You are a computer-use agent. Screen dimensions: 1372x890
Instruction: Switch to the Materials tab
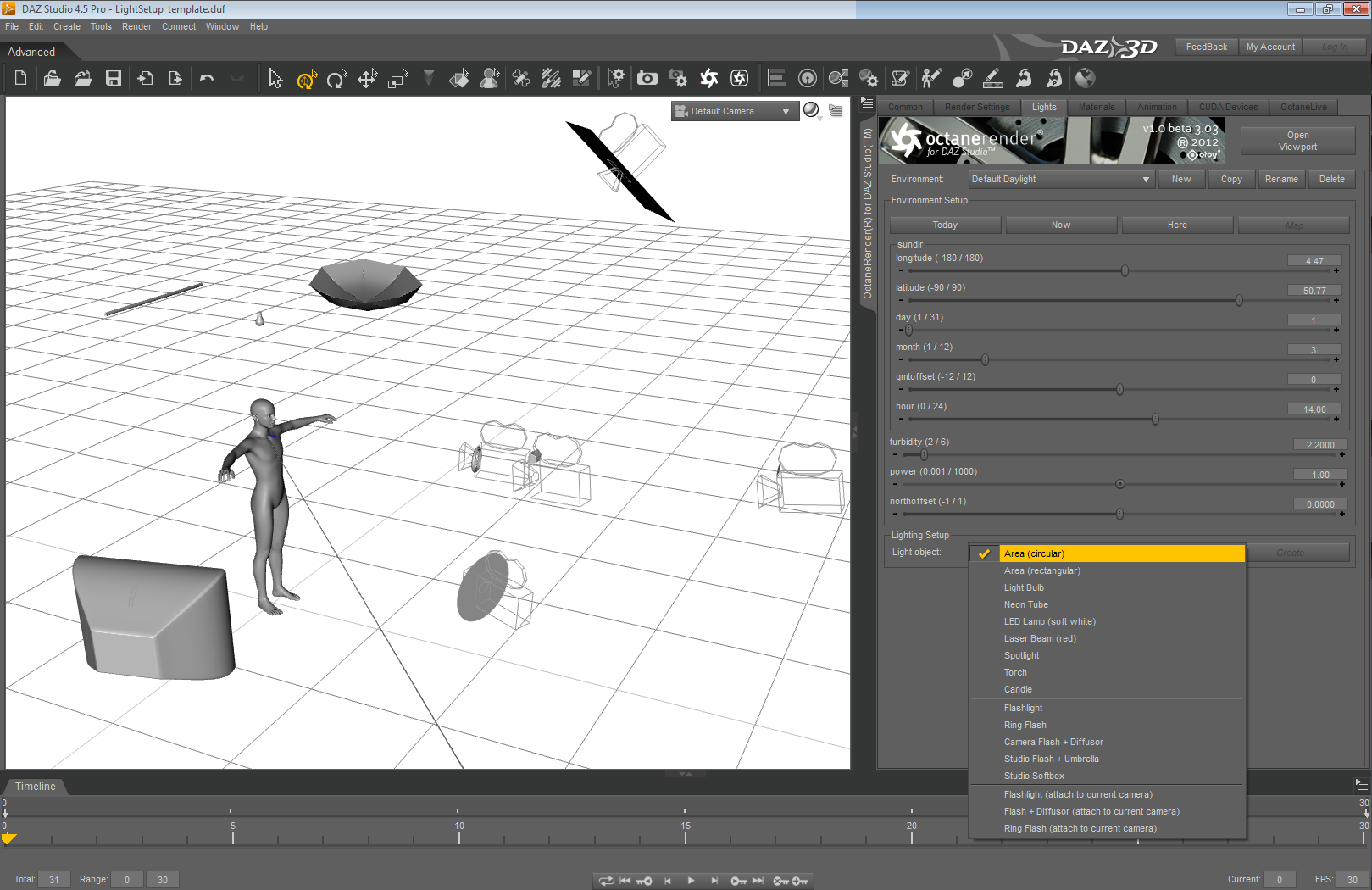1097,107
